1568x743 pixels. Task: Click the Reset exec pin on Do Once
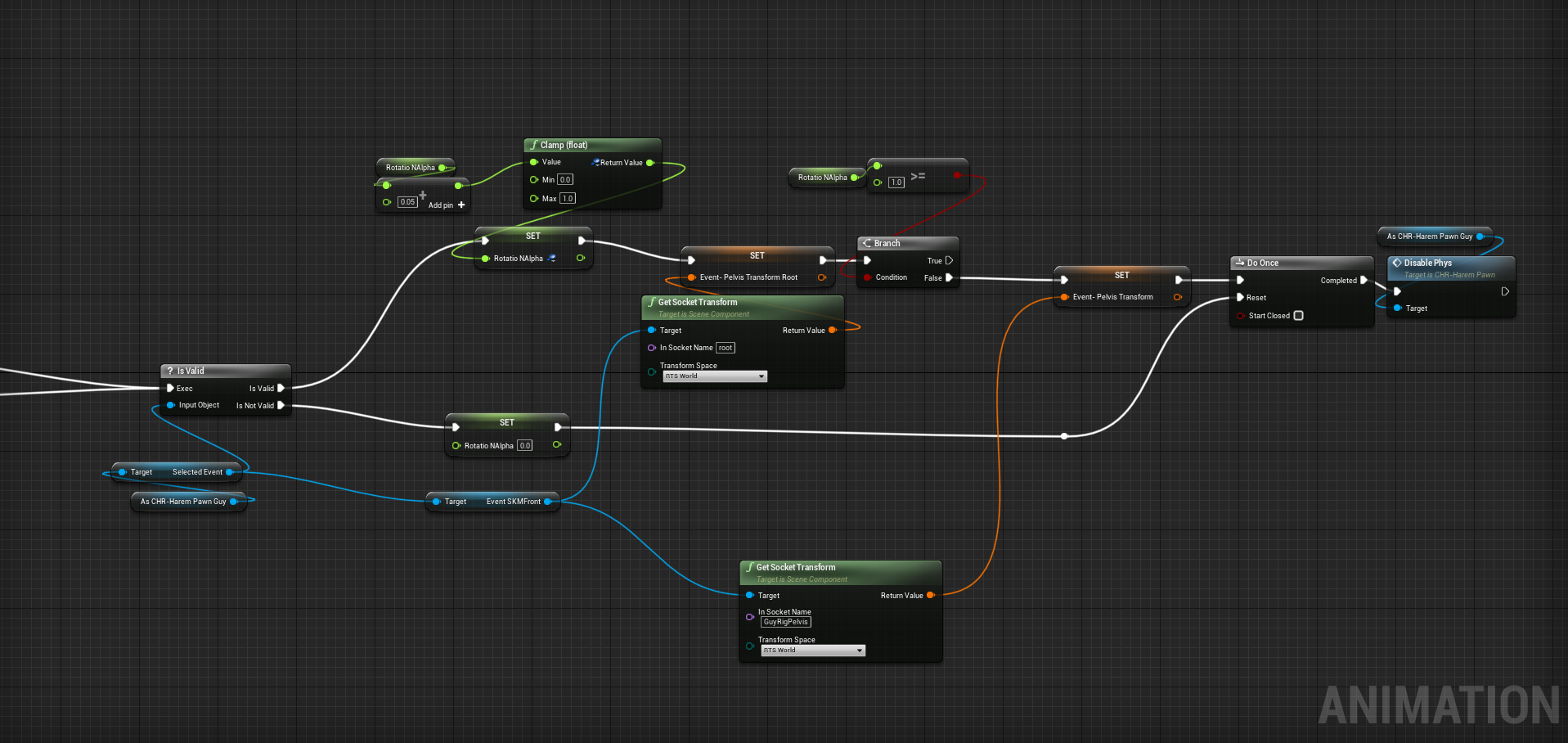[x=1240, y=297]
